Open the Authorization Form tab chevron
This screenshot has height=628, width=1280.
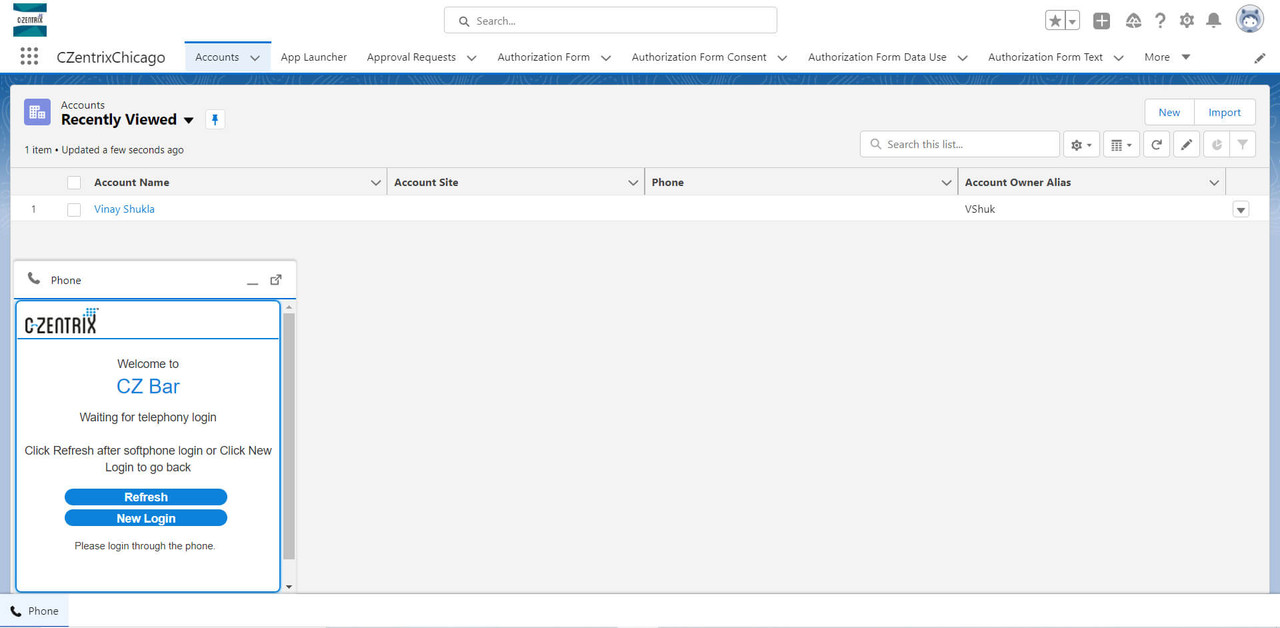tap(605, 58)
